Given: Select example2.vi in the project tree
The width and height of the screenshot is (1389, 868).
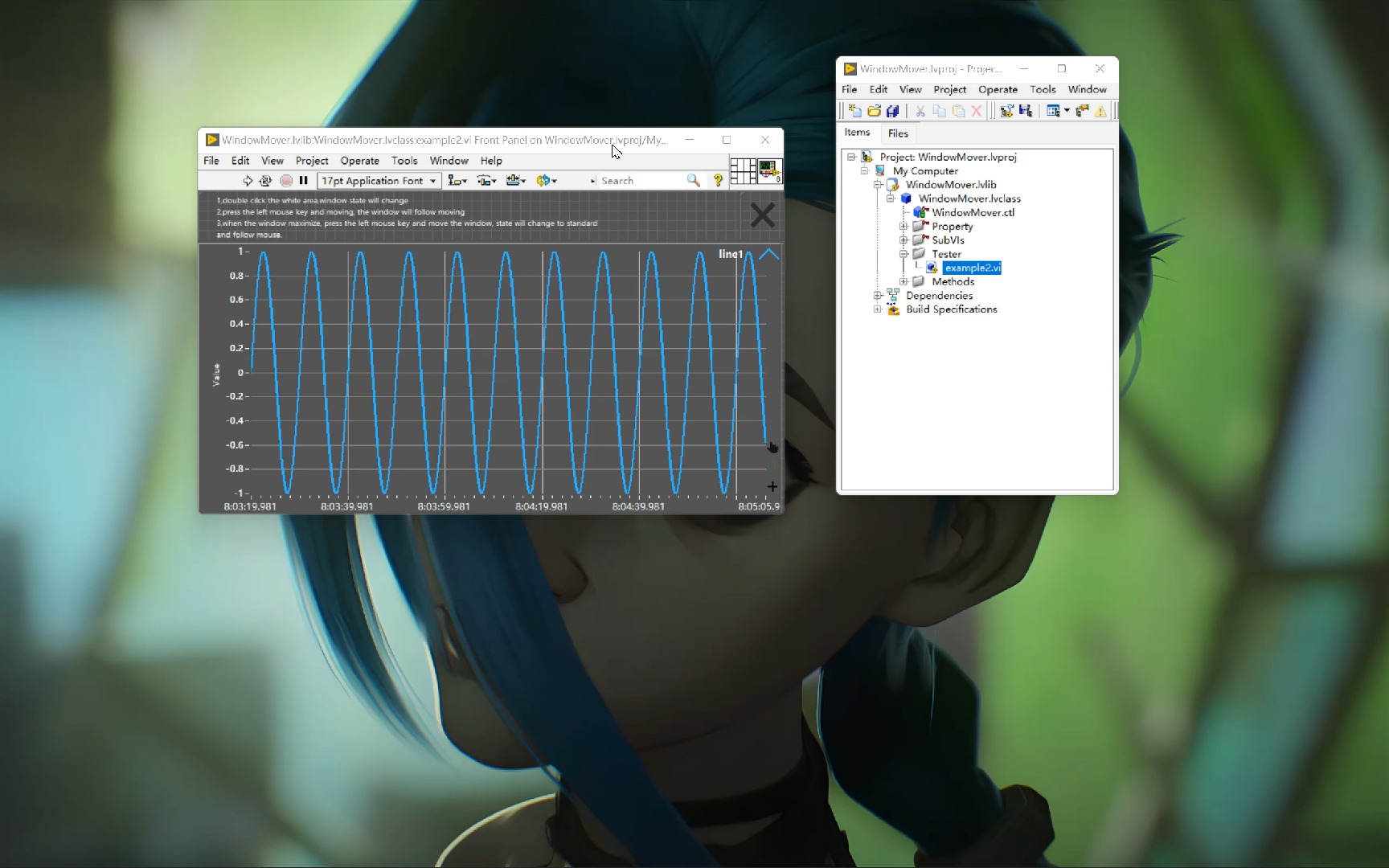Looking at the screenshot, I should coord(972,268).
